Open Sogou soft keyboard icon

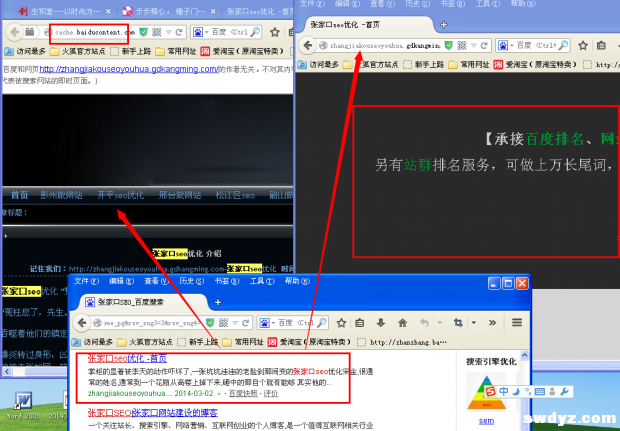[x=539, y=391]
